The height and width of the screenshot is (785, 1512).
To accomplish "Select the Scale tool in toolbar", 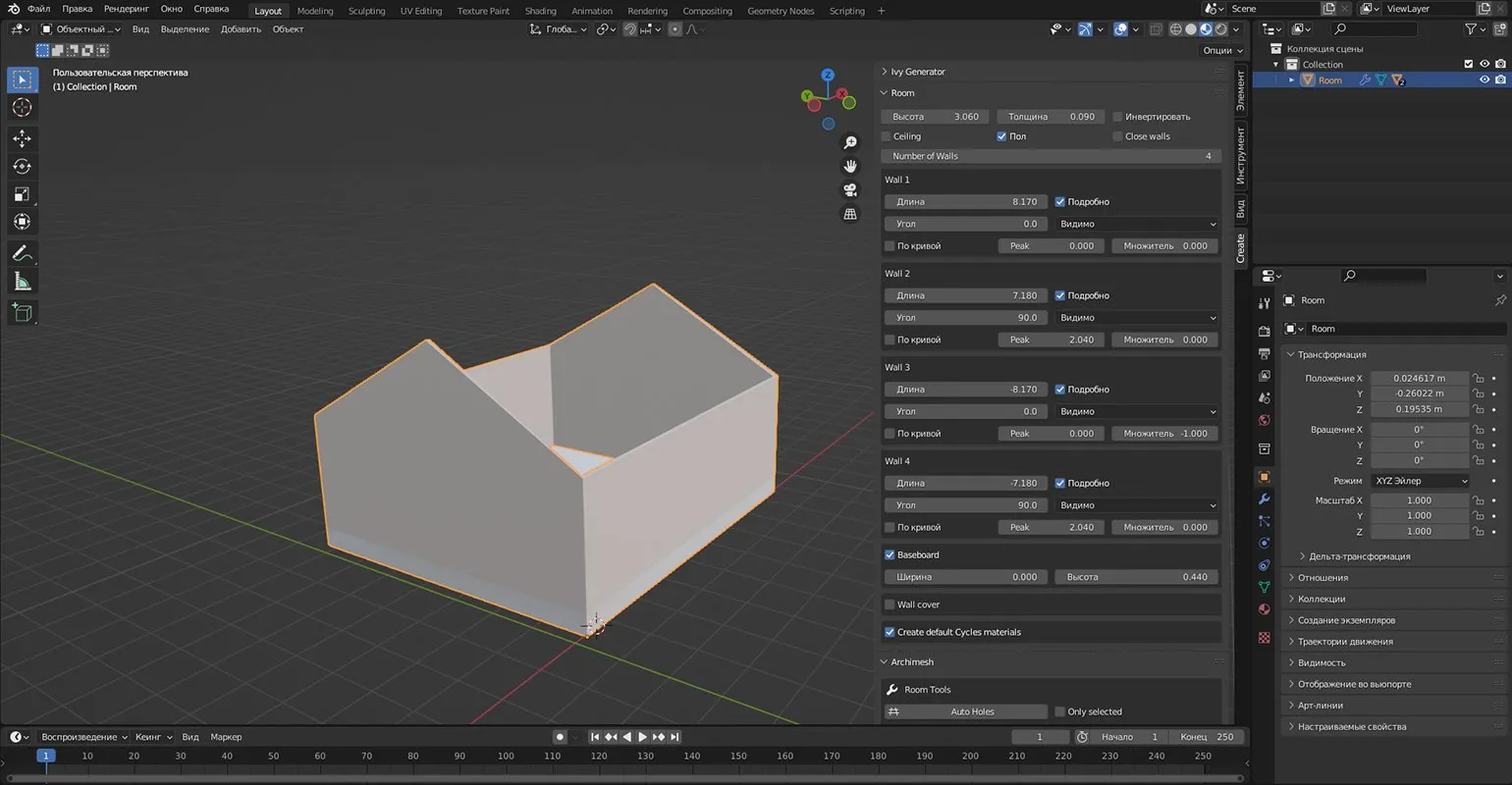I will click(22, 194).
